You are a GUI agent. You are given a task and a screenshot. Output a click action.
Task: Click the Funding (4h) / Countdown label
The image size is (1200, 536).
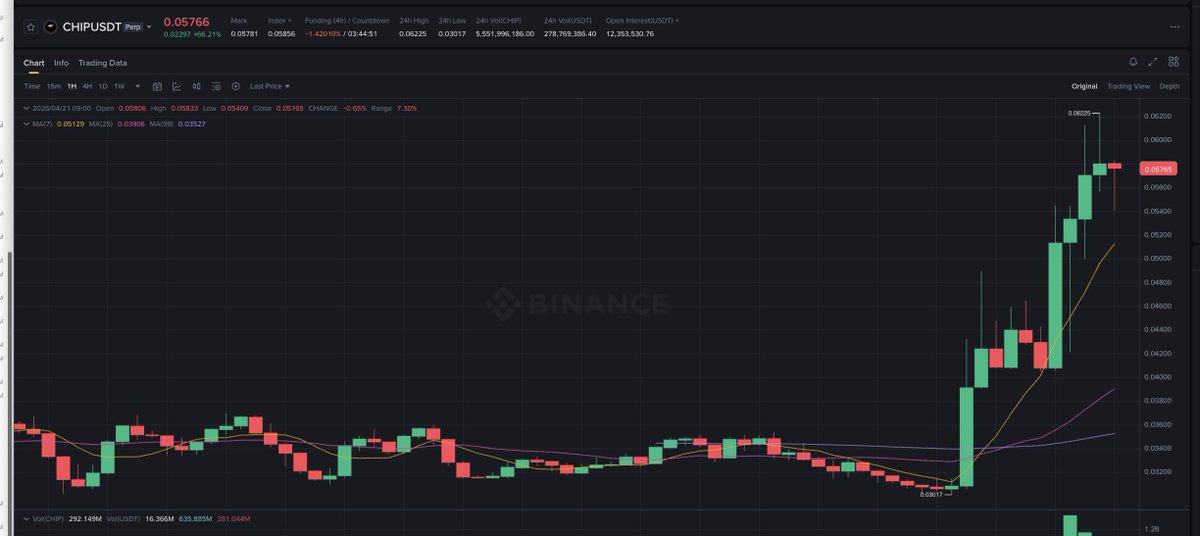pyautogui.click(x=347, y=20)
